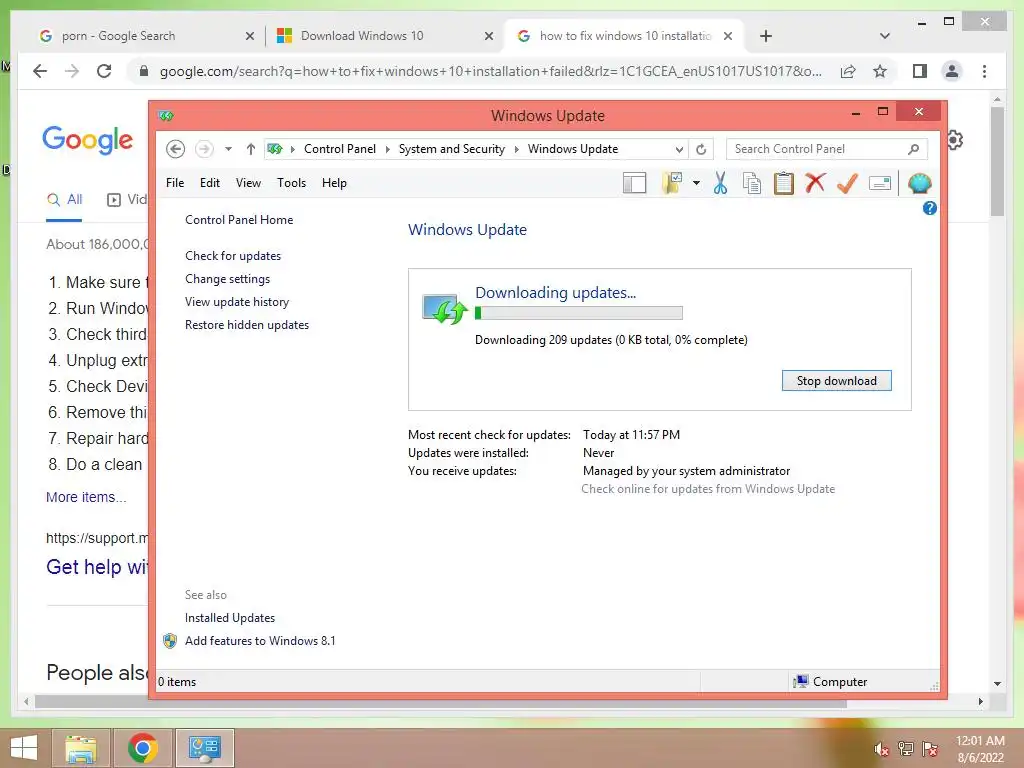Open the View menu
The image size is (1024, 768).
click(248, 183)
